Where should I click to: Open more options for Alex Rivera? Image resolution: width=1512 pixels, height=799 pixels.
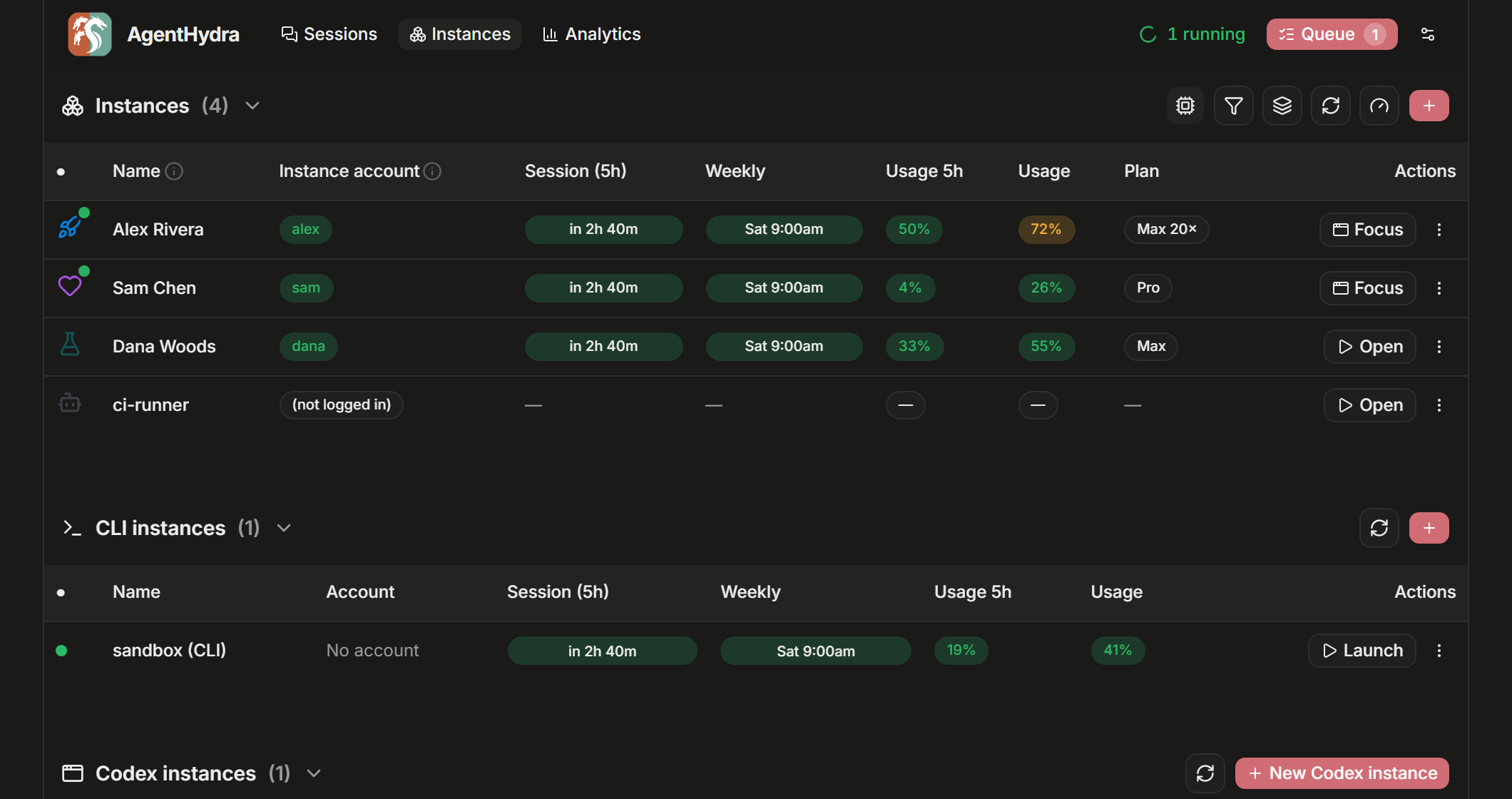(1439, 230)
